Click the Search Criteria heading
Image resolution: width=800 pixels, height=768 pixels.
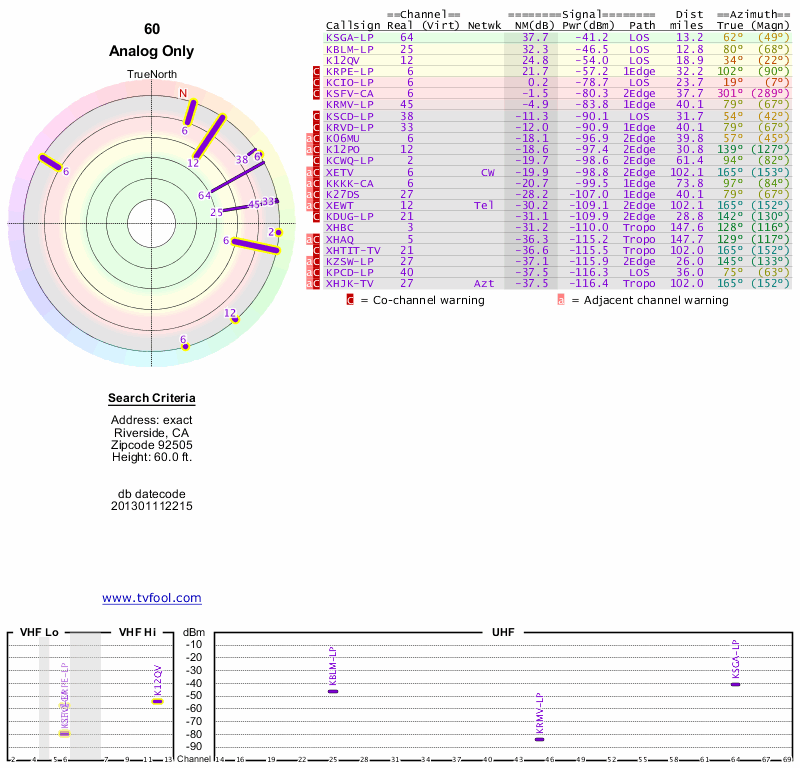click(x=152, y=399)
